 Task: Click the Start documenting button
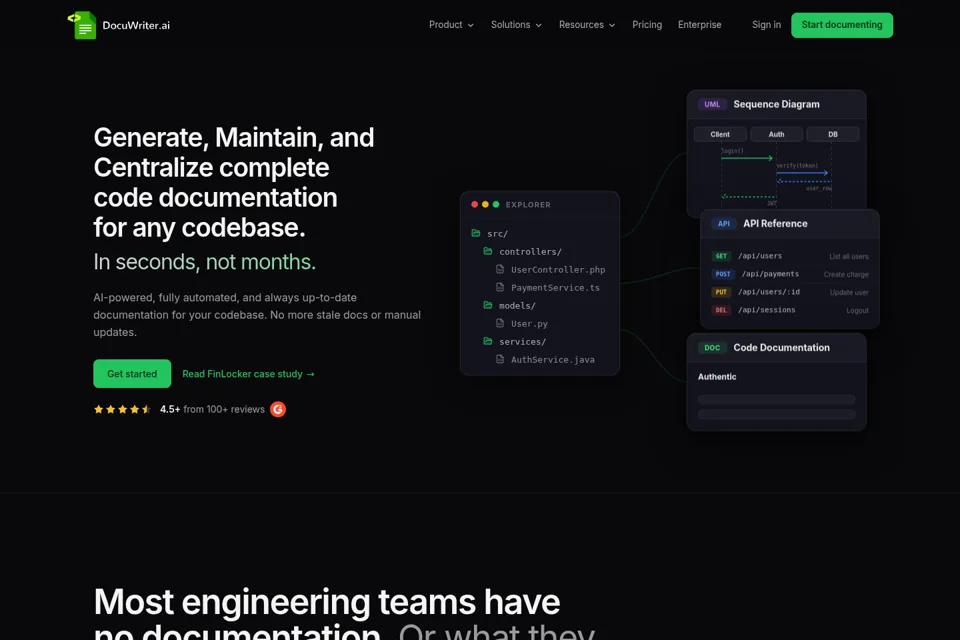842,25
